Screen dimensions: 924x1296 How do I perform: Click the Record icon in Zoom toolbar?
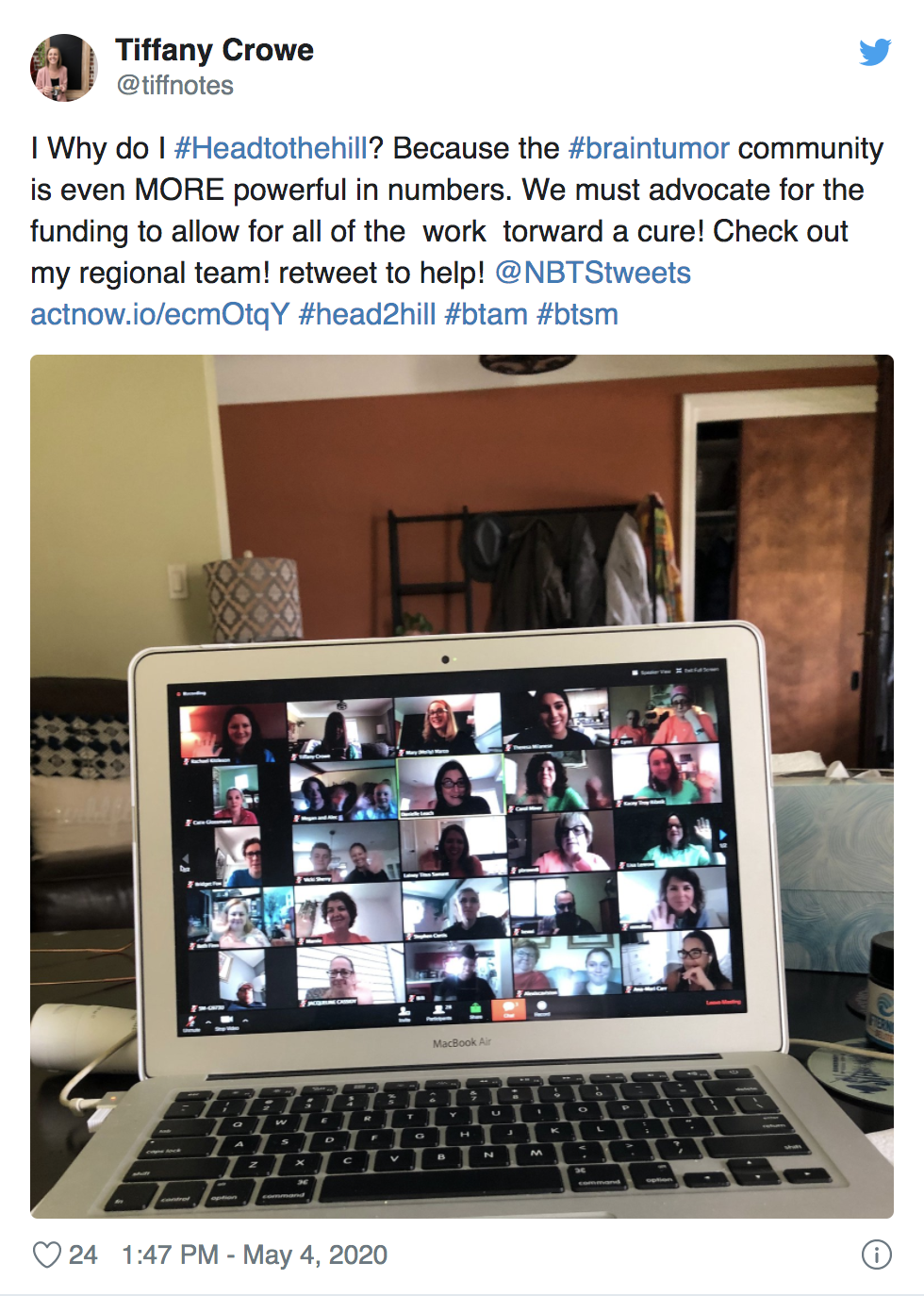coord(542,1009)
